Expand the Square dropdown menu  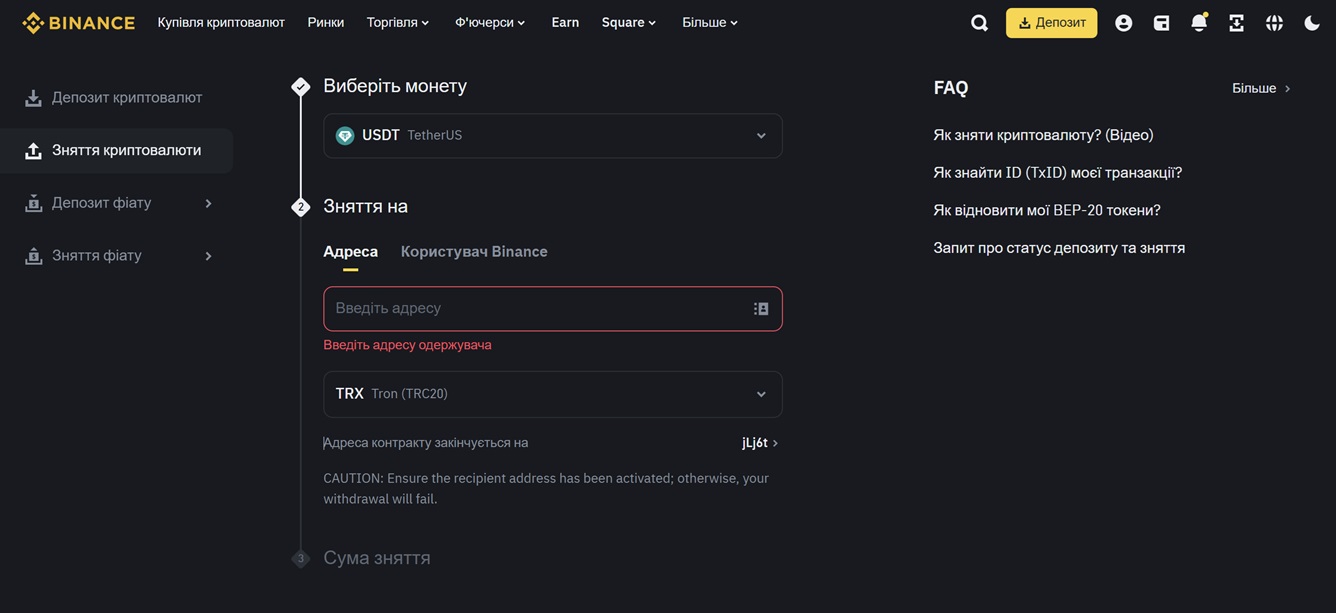click(629, 22)
